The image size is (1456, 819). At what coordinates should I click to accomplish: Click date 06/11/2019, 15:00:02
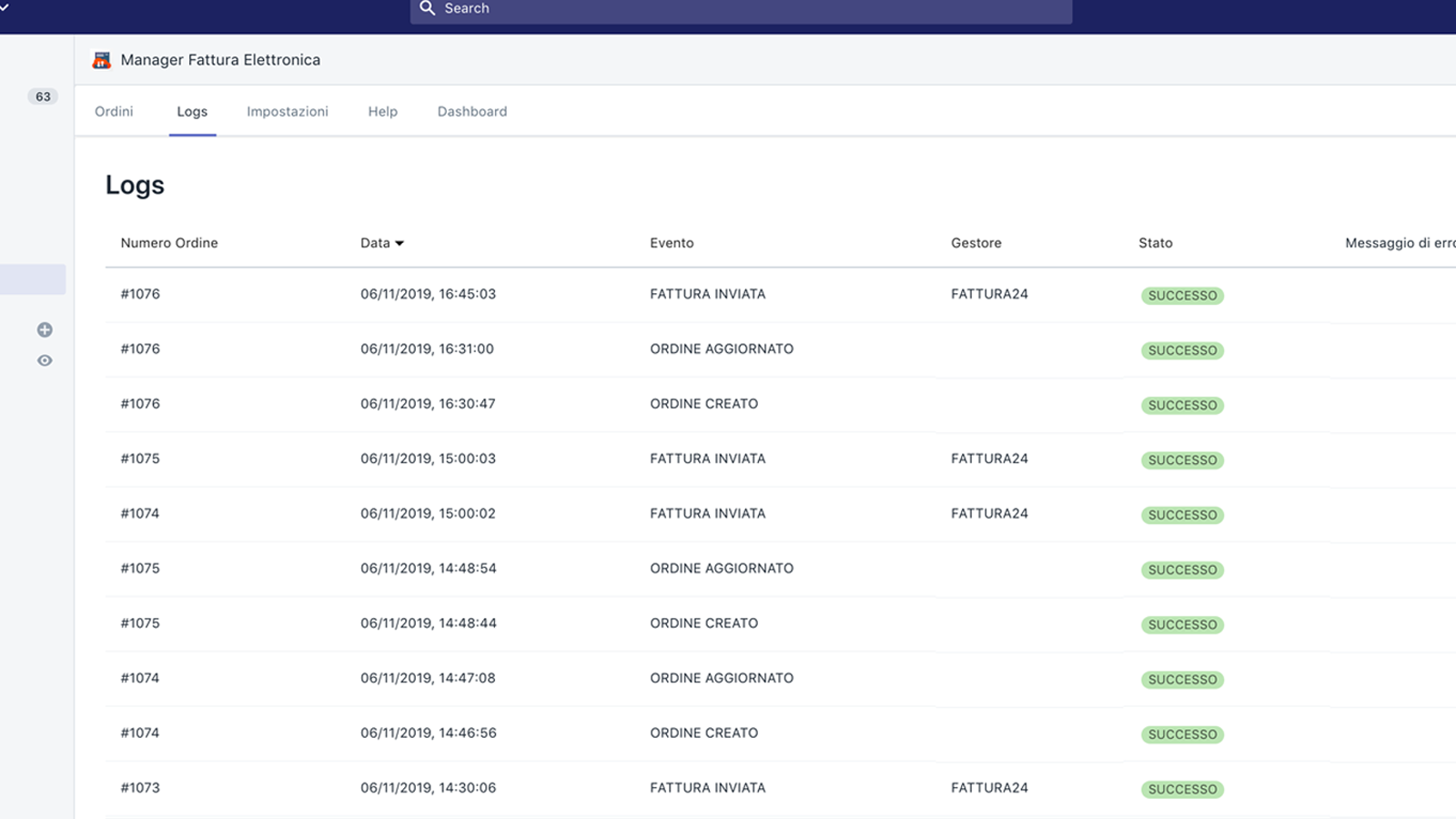pyautogui.click(x=428, y=513)
